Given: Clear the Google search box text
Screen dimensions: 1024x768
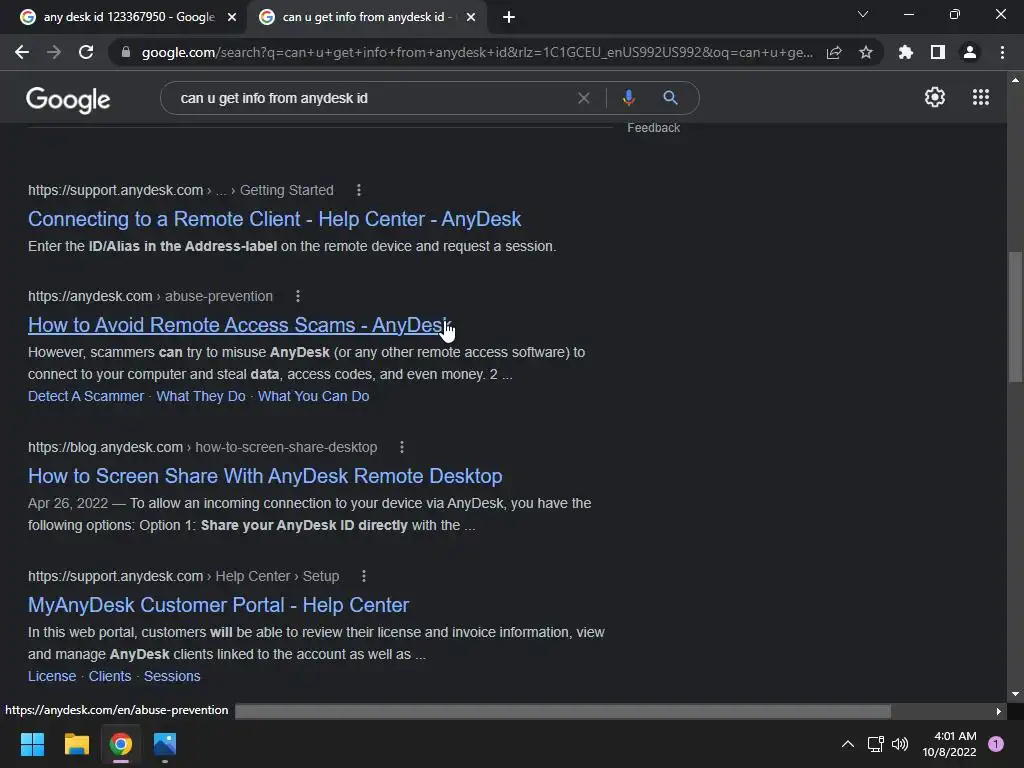Looking at the screenshot, I should click(584, 98).
